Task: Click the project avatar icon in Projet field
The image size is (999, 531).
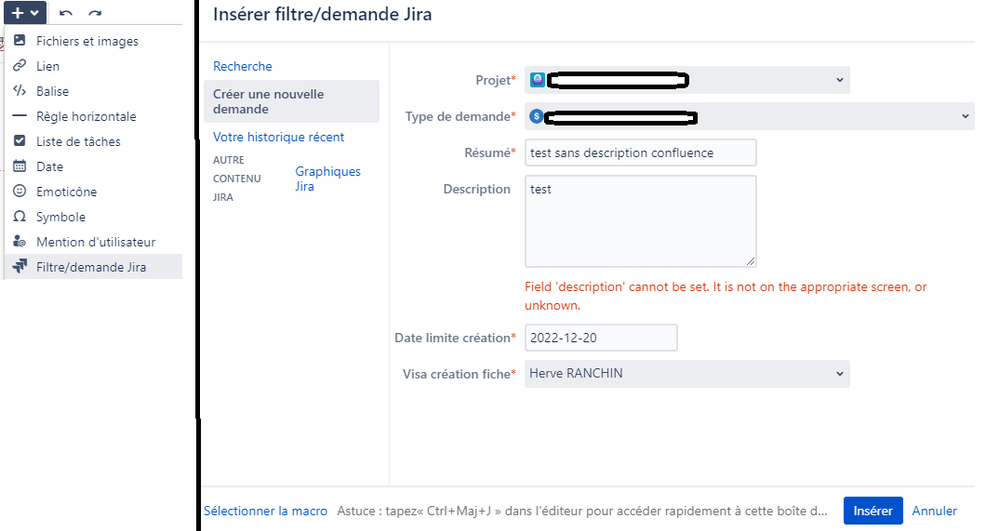Action: (537, 80)
